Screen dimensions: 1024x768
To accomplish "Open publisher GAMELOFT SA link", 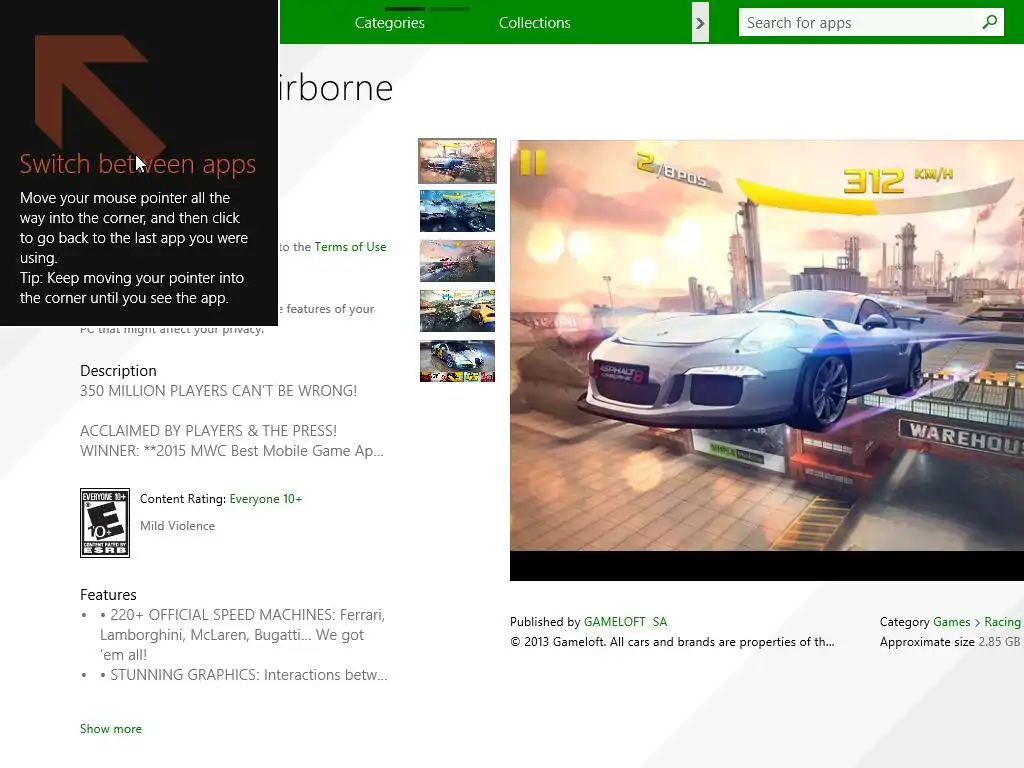I will [x=625, y=622].
